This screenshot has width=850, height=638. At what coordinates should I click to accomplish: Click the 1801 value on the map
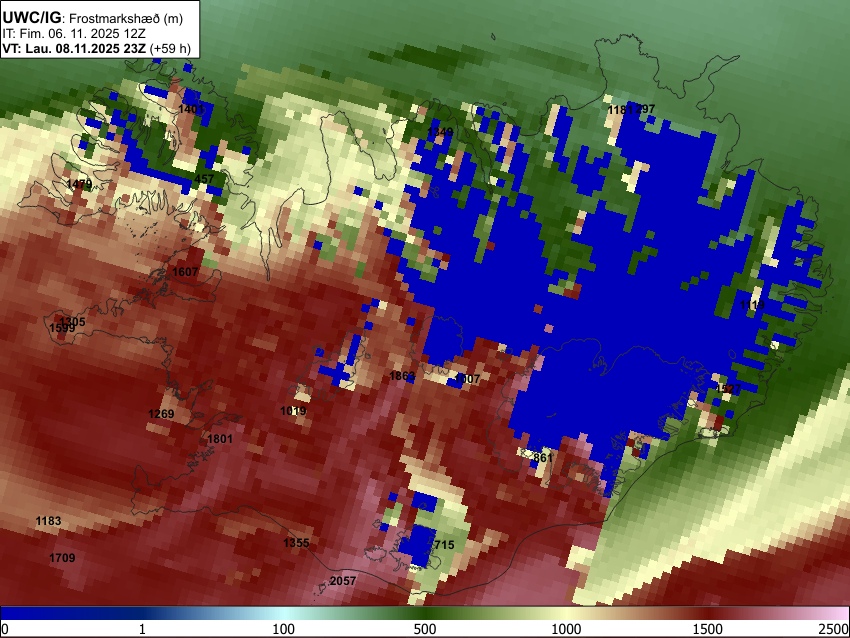pyautogui.click(x=220, y=439)
